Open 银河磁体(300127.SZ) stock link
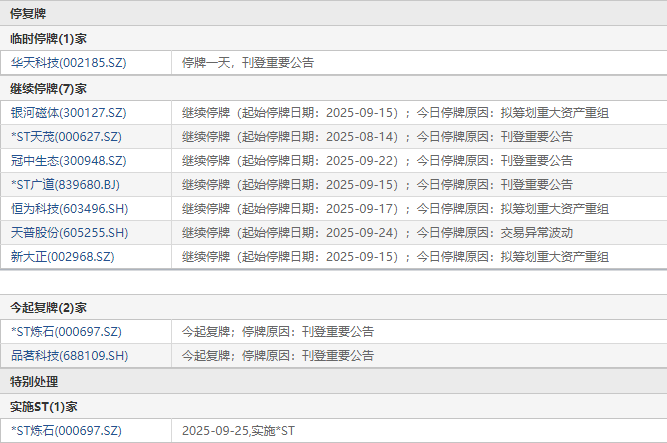Screen dimensions: 667x443 tap(68, 113)
